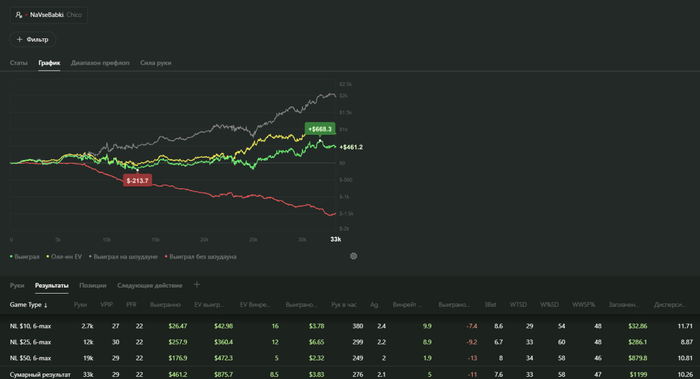
Task: Toggle the Выиграл без шоудауна legend line
Action: click(x=201, y=257)
